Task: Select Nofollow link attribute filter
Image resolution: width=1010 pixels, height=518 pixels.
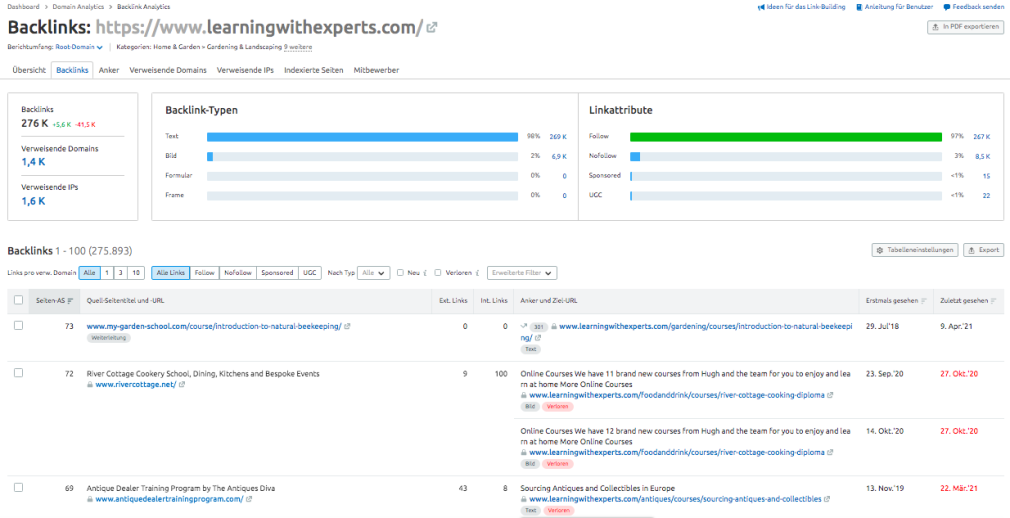Action: (x=238, y=273)
